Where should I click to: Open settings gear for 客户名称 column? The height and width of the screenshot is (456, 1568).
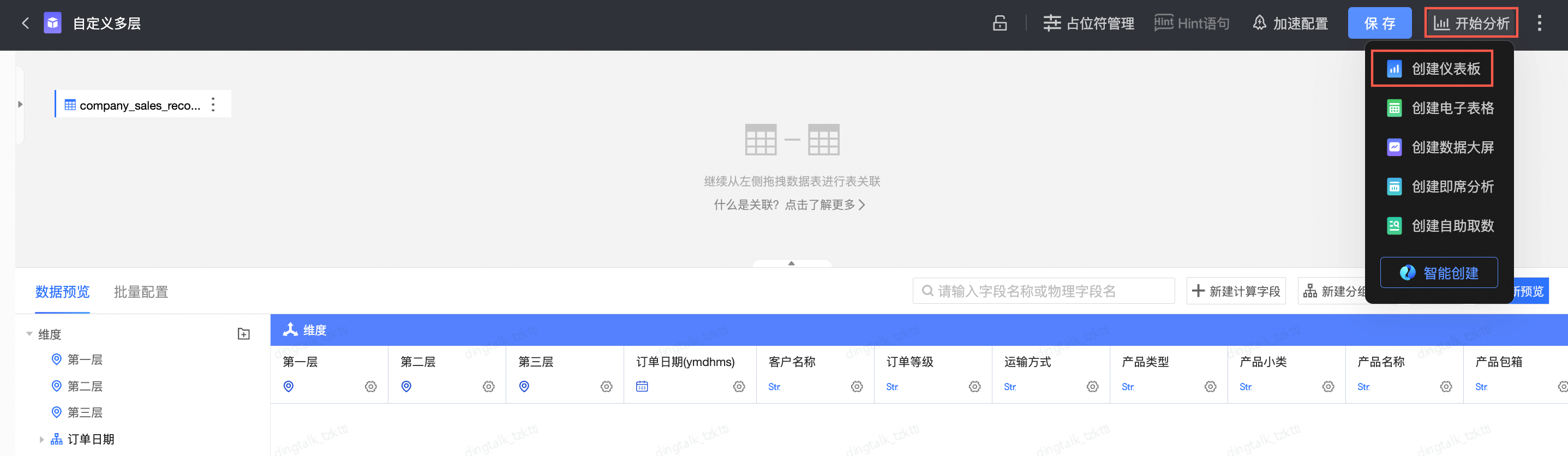click(x=857, y=387)
